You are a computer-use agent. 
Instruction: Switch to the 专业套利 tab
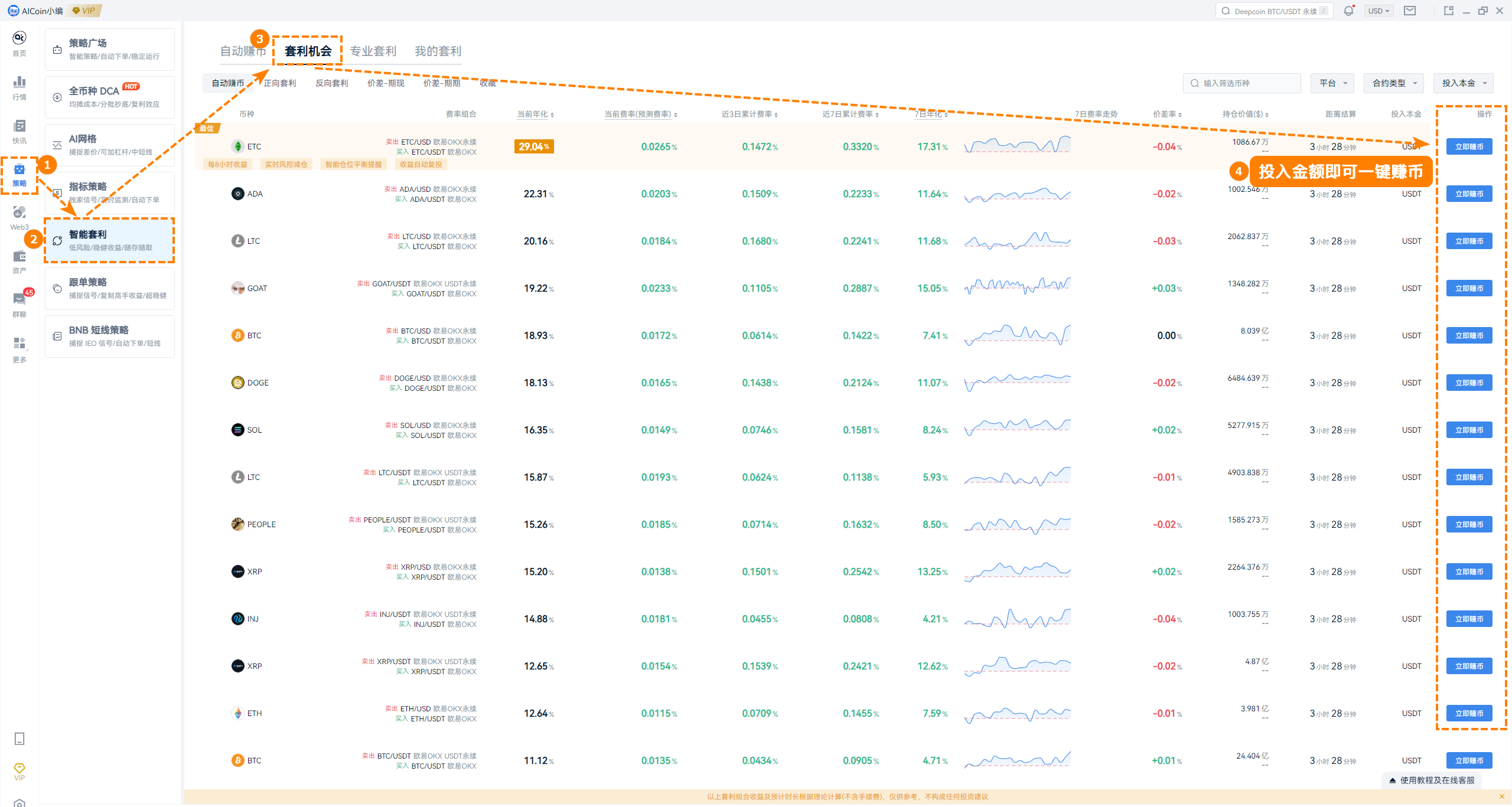tap(373, 51)
